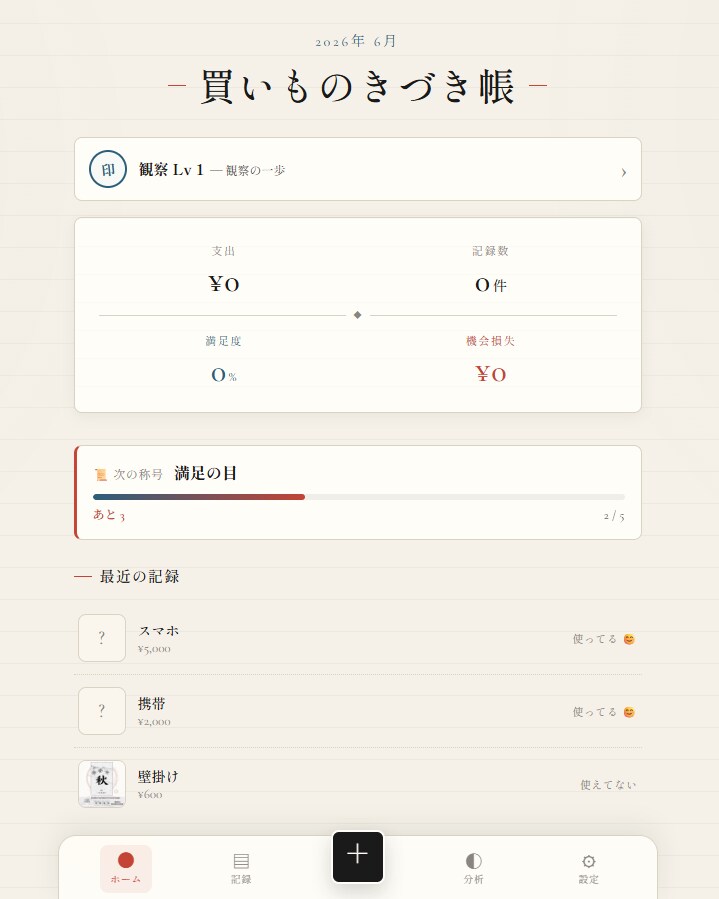719x899 pixels.
Task: Switch to the 分析 tab
Action: (x=474, y=868)
